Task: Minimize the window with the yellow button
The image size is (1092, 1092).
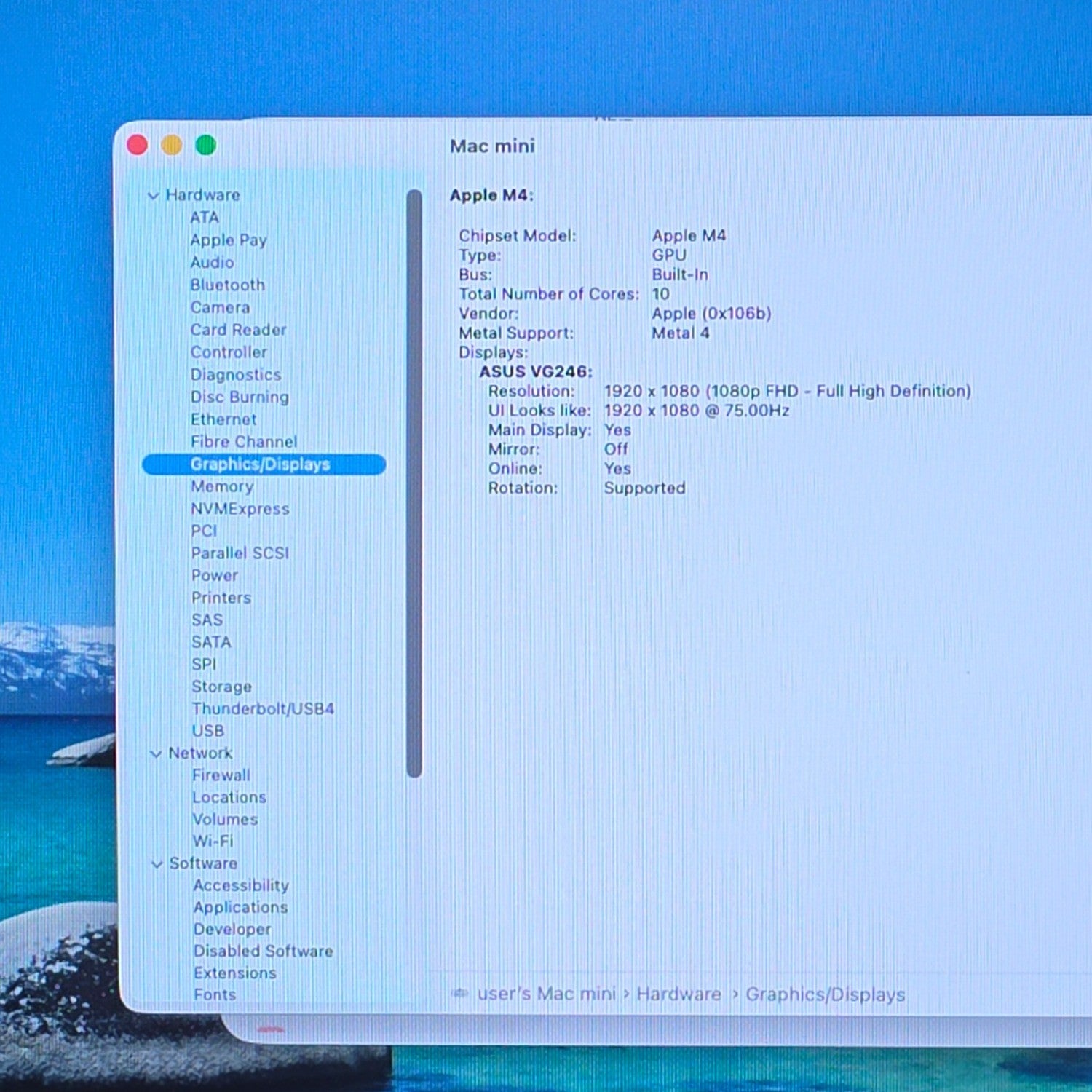Action: pos(171,145)
